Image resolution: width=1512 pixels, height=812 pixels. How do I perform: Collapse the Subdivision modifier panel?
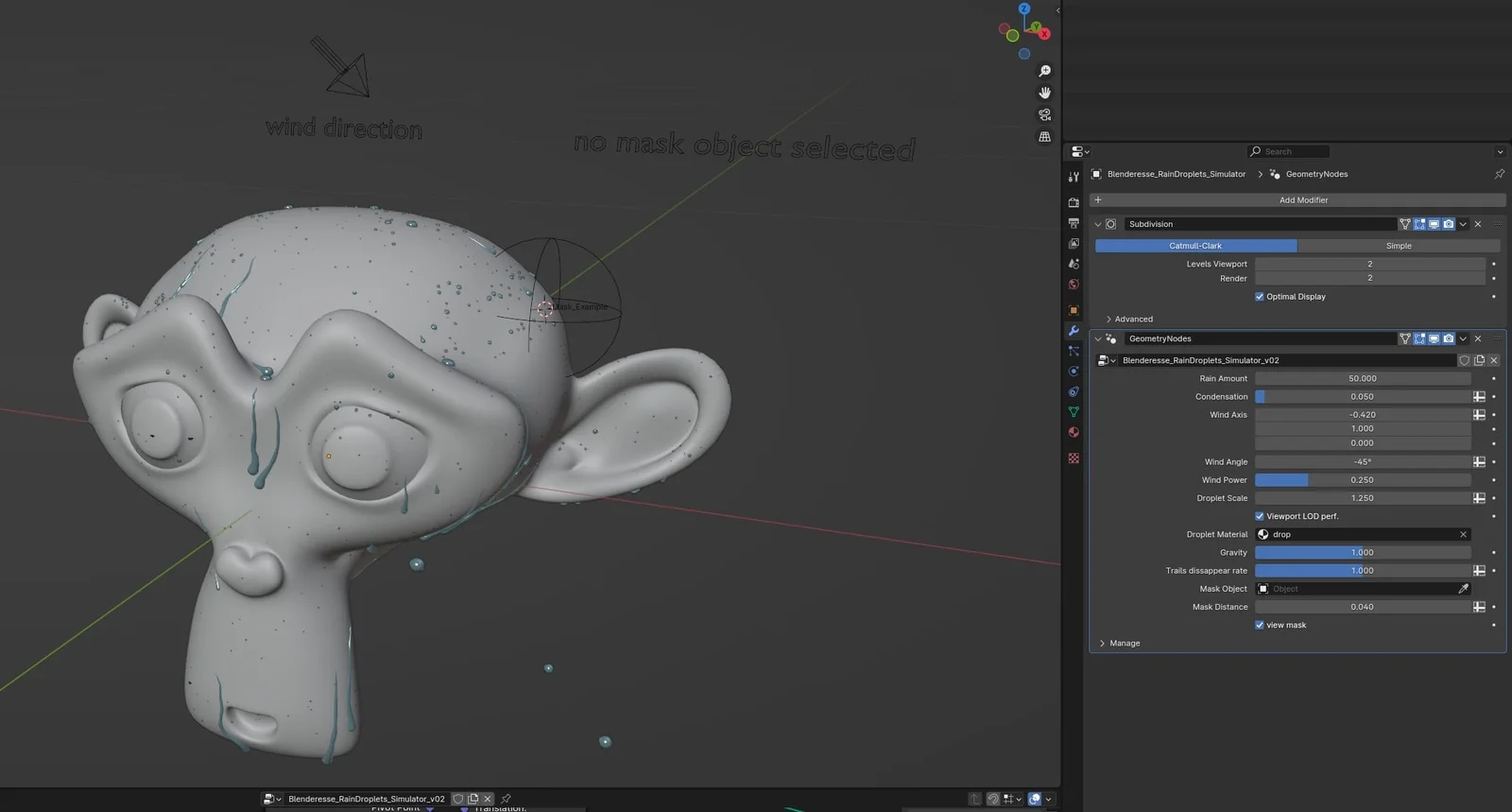1098,225
